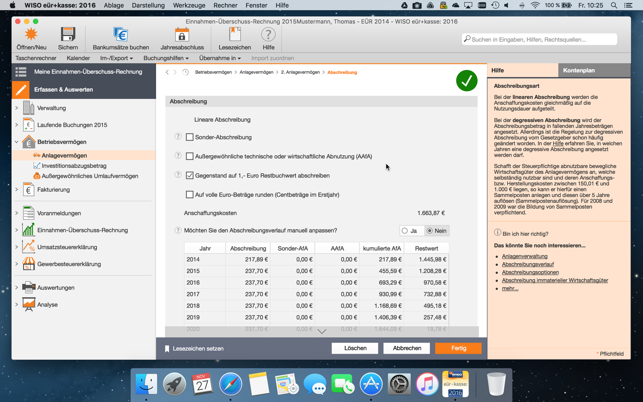Select Gewerbesteuererklärung in the sidebar
Viewport: 643px width, 402px height.
point(69,264)
